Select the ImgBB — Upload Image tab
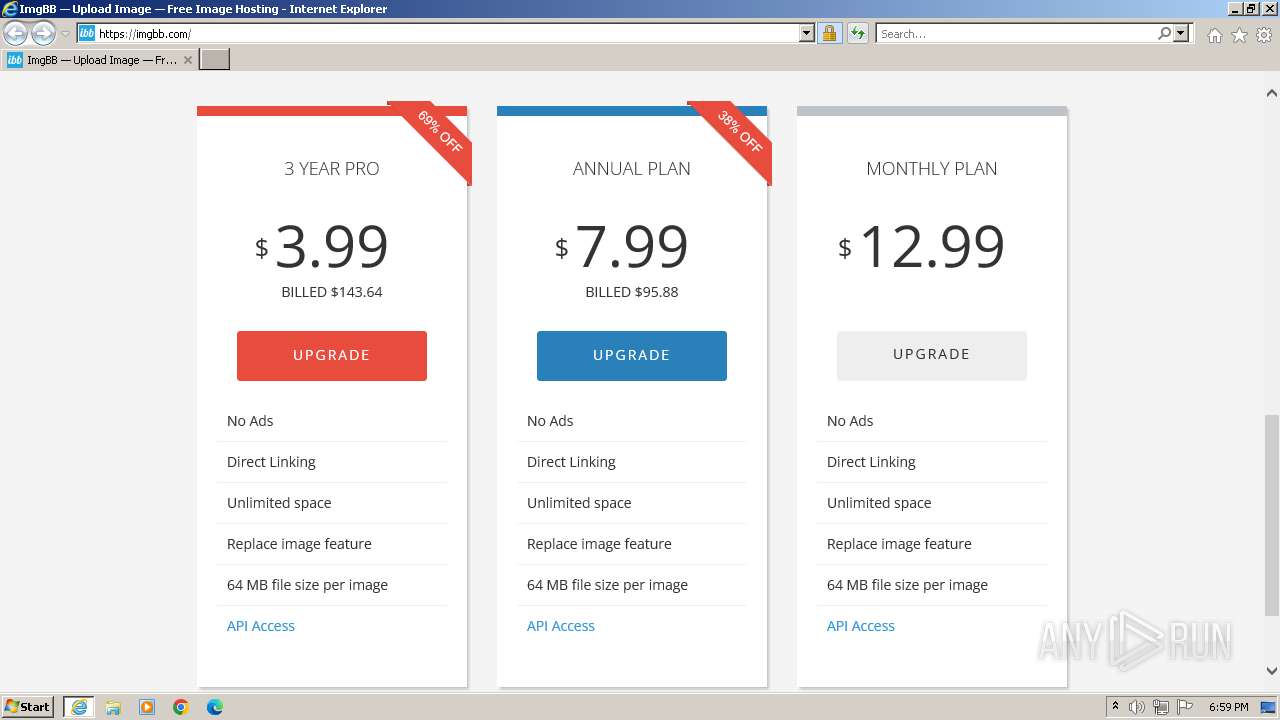Image resolution: width=1280 pixels, height=720 pixels. pos(100,60)
